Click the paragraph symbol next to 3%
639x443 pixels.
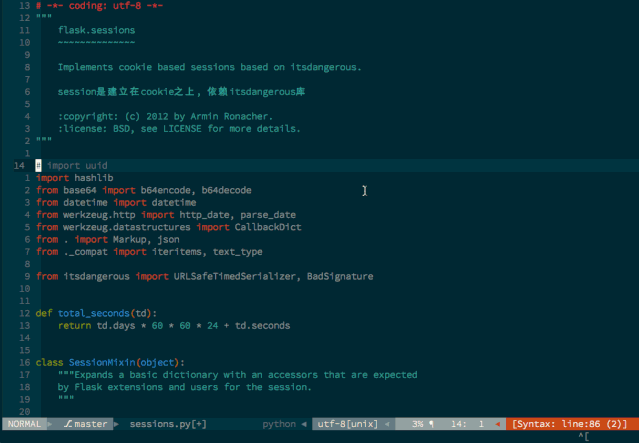point(431,424)
